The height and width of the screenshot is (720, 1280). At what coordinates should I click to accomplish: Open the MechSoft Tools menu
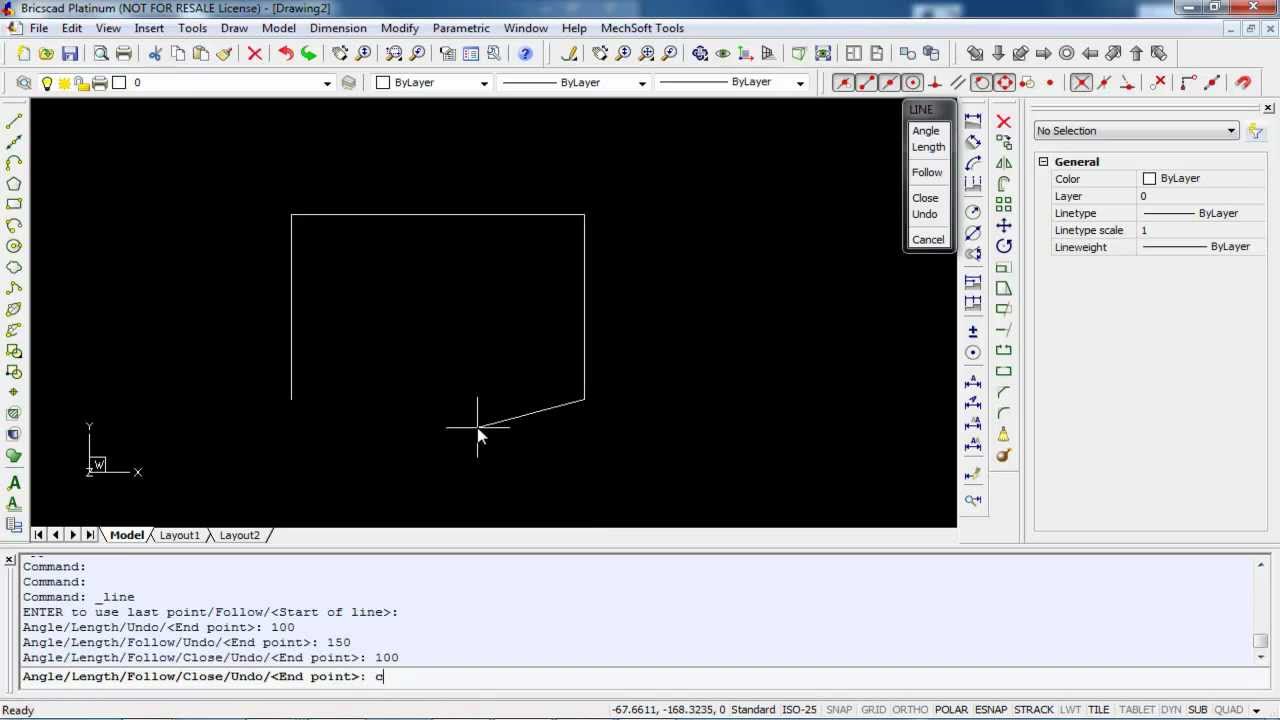click(642, 28)
